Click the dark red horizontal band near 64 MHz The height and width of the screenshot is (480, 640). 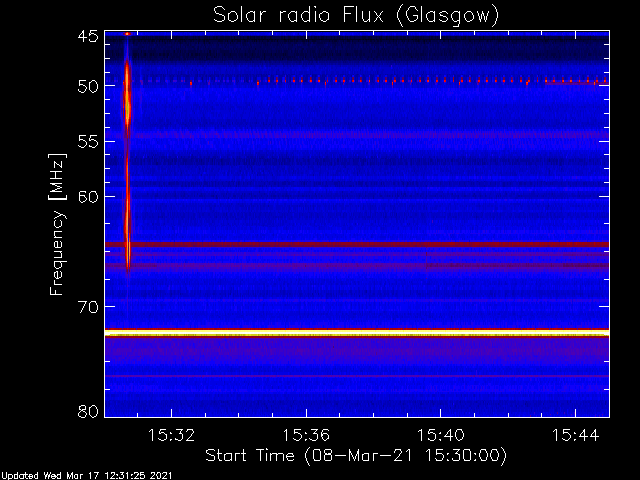[x=357, y=244]
